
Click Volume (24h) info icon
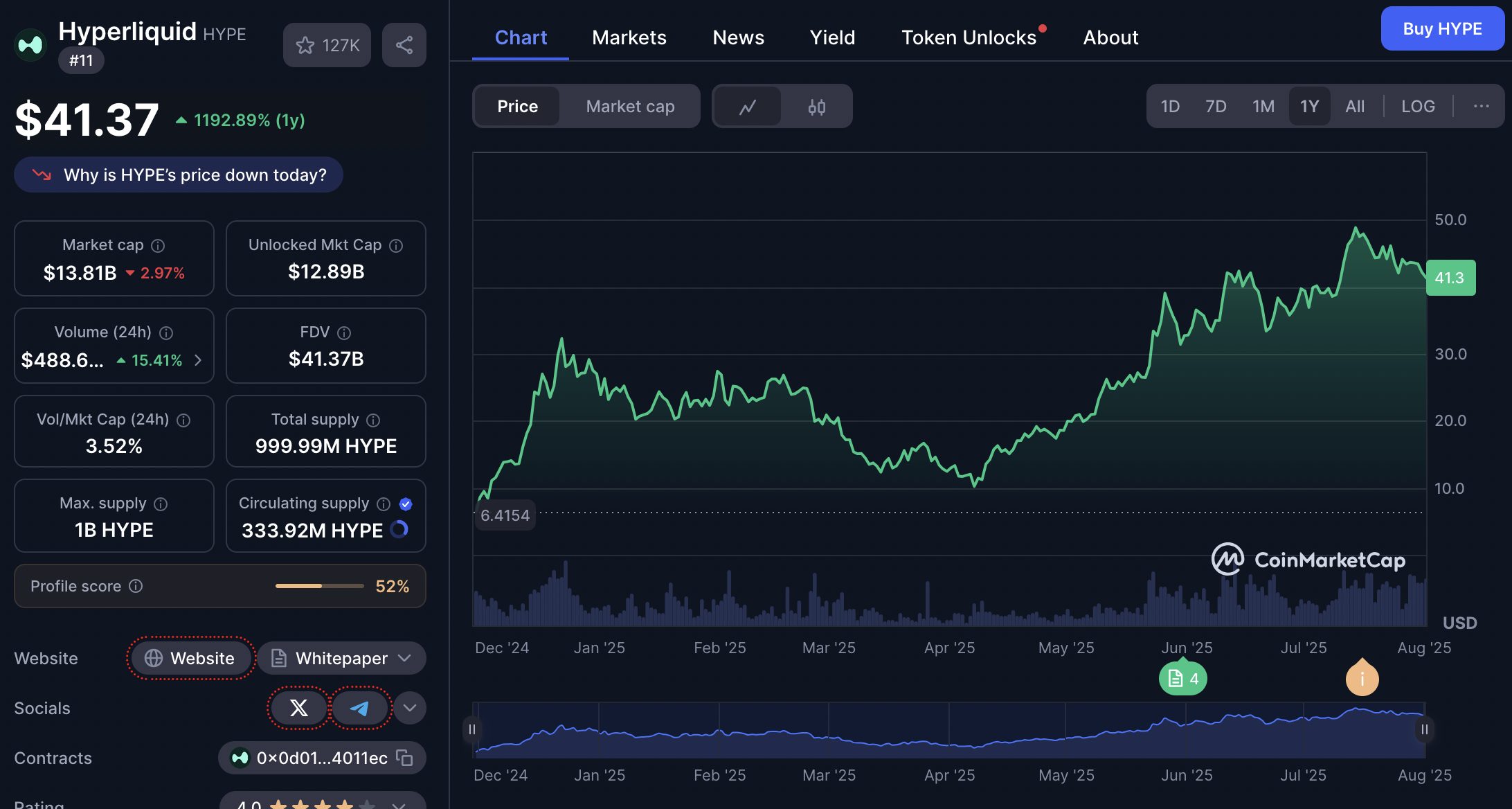pyautogui.click(x=166, y=333)
